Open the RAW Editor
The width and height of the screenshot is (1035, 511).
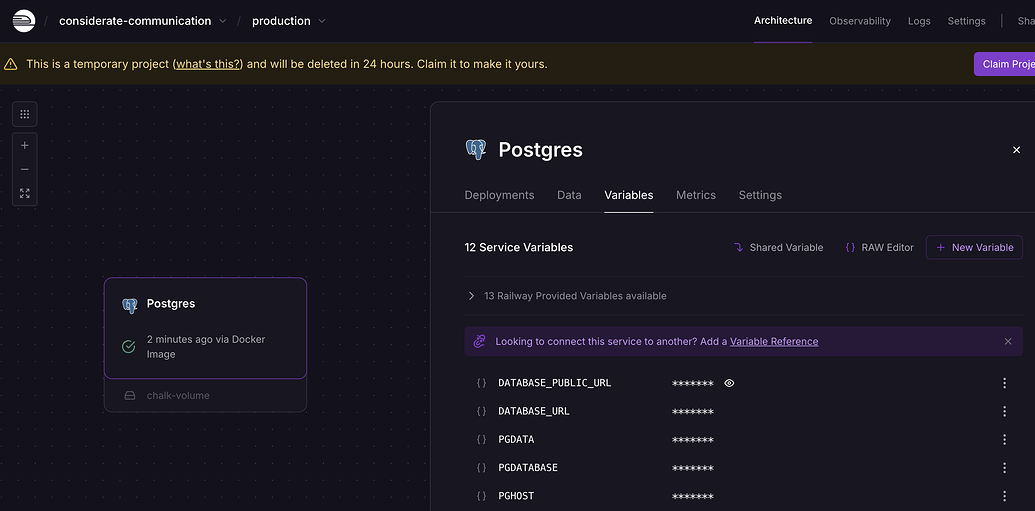(879, 247)
